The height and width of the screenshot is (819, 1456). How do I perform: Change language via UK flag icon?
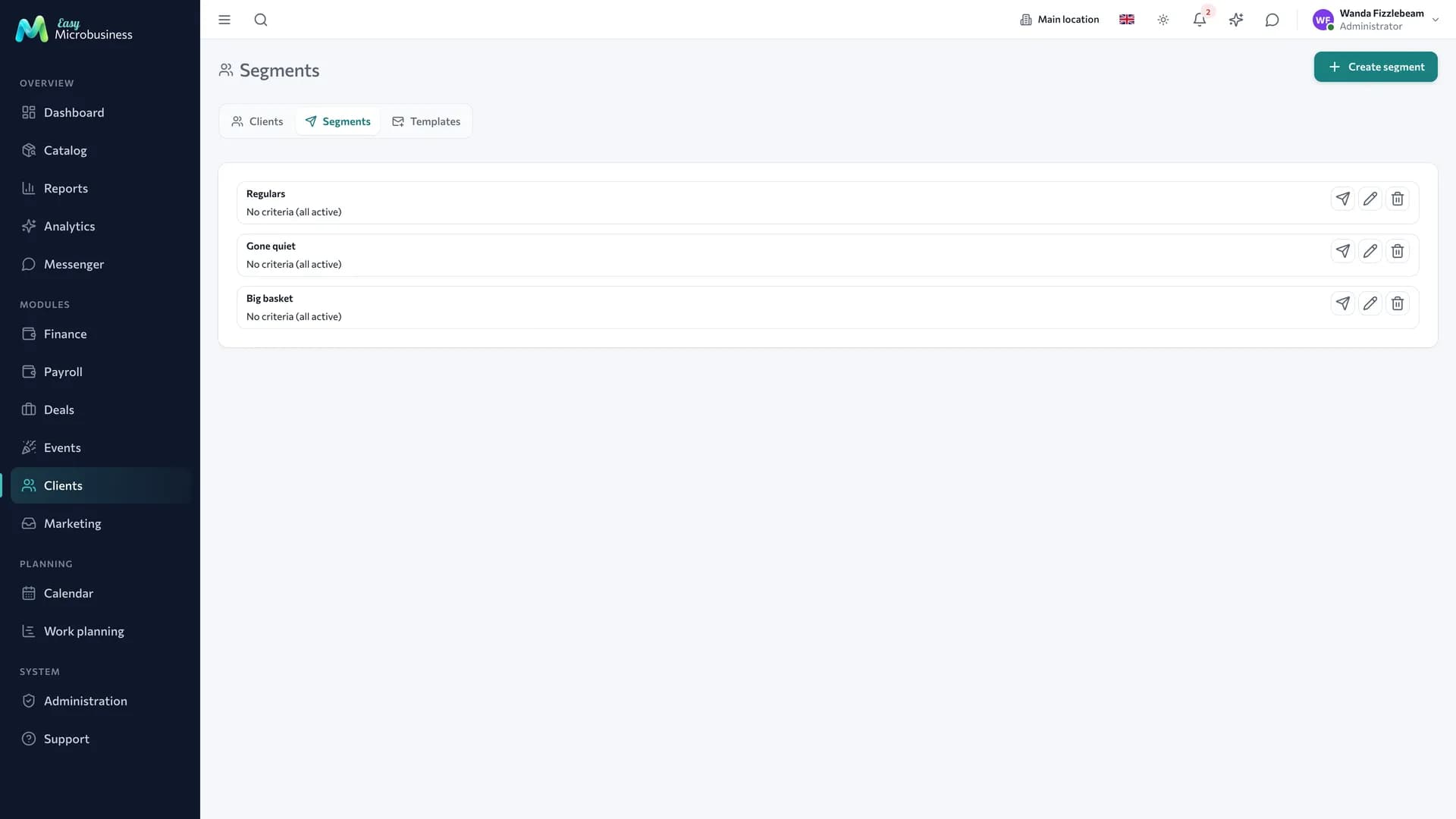coord(1127,20)
